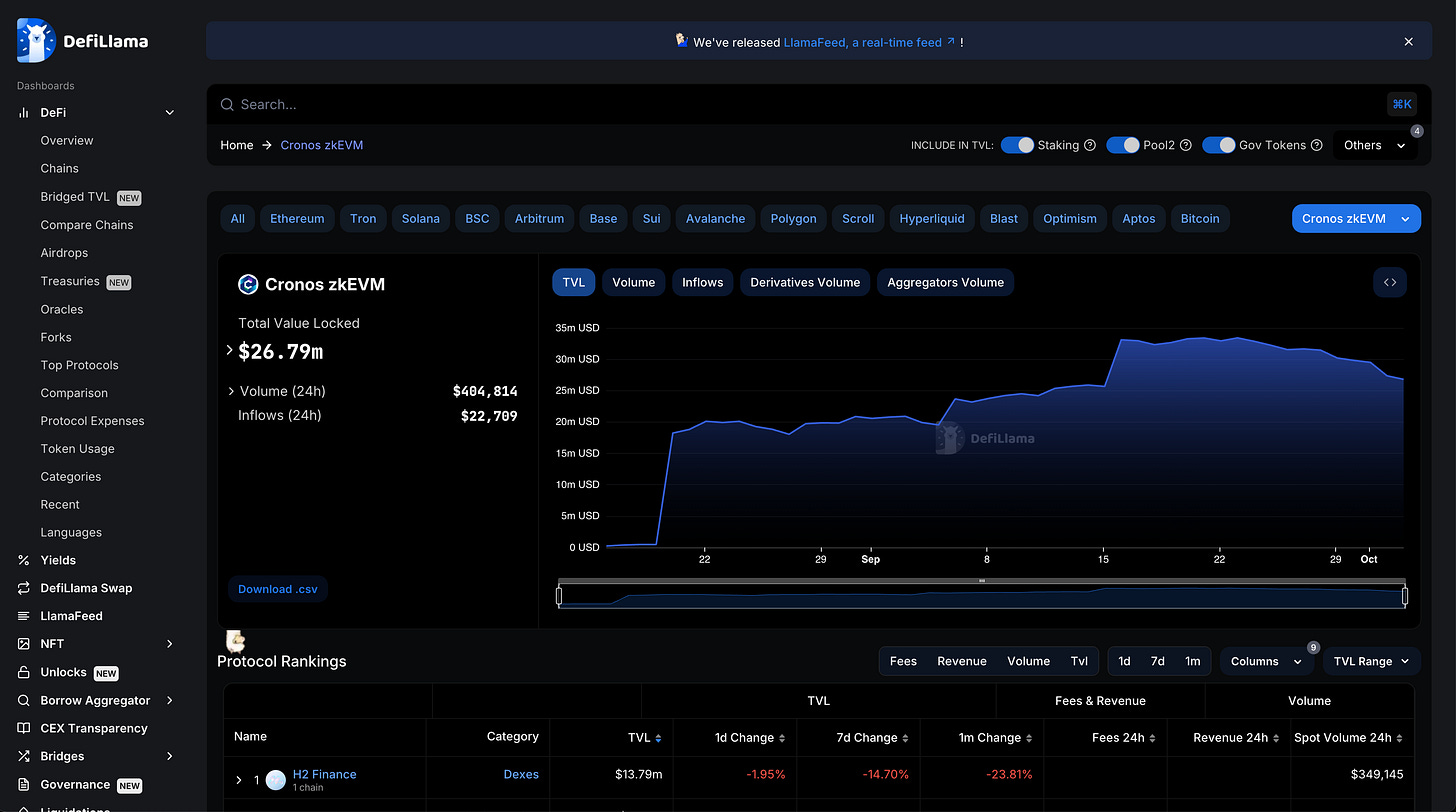Click the ⌘K shortcut badge
Image resolution: width=1456 pixels, height=812 pixels.
(1402, 104)
